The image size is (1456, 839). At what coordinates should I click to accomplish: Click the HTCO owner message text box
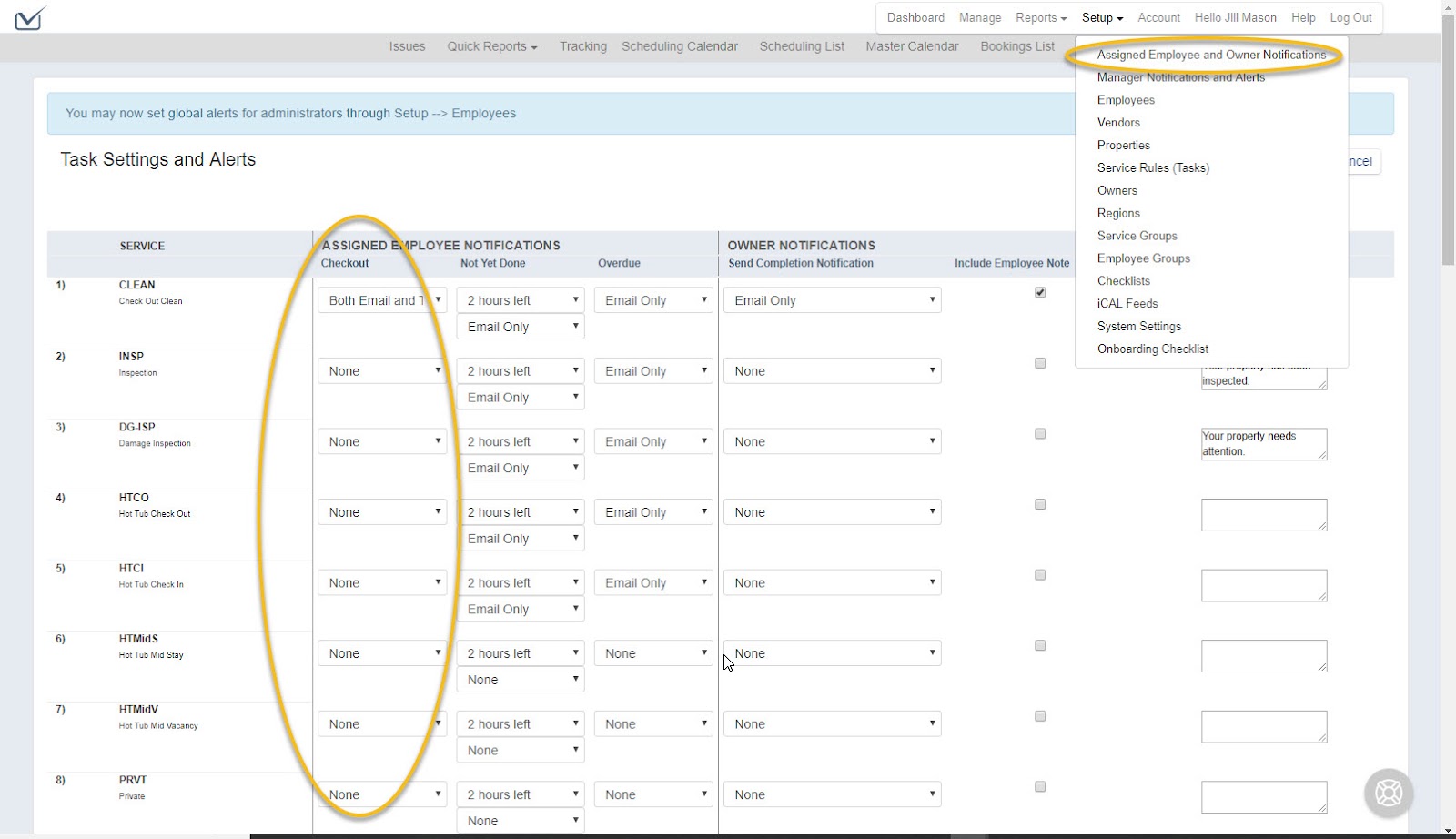tap(1264, 515)
